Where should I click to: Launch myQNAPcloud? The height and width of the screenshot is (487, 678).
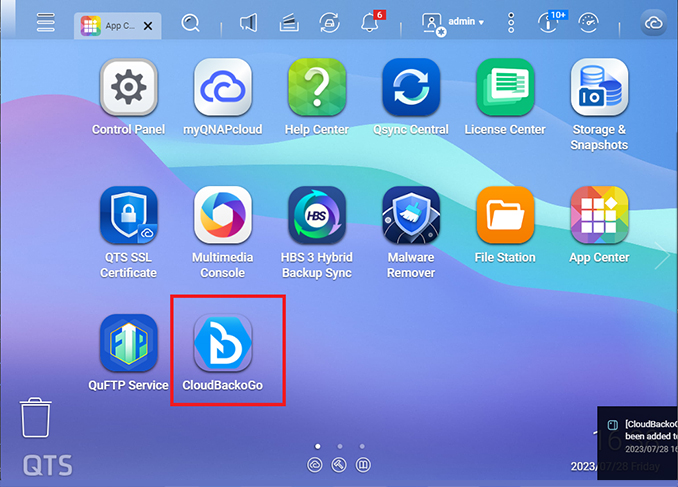223,87
